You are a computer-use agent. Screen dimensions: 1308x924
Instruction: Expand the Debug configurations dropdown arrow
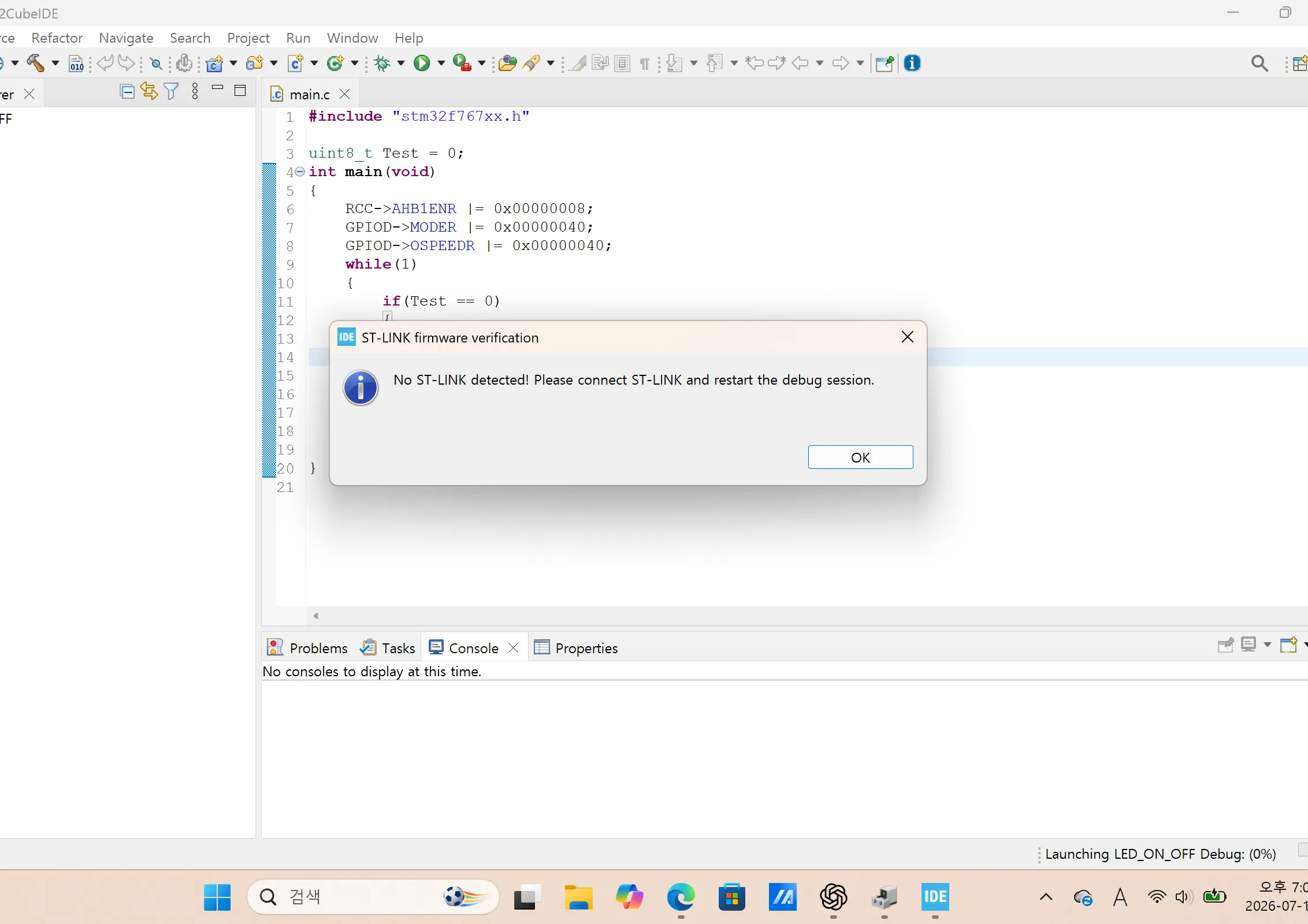coord(400,63)
